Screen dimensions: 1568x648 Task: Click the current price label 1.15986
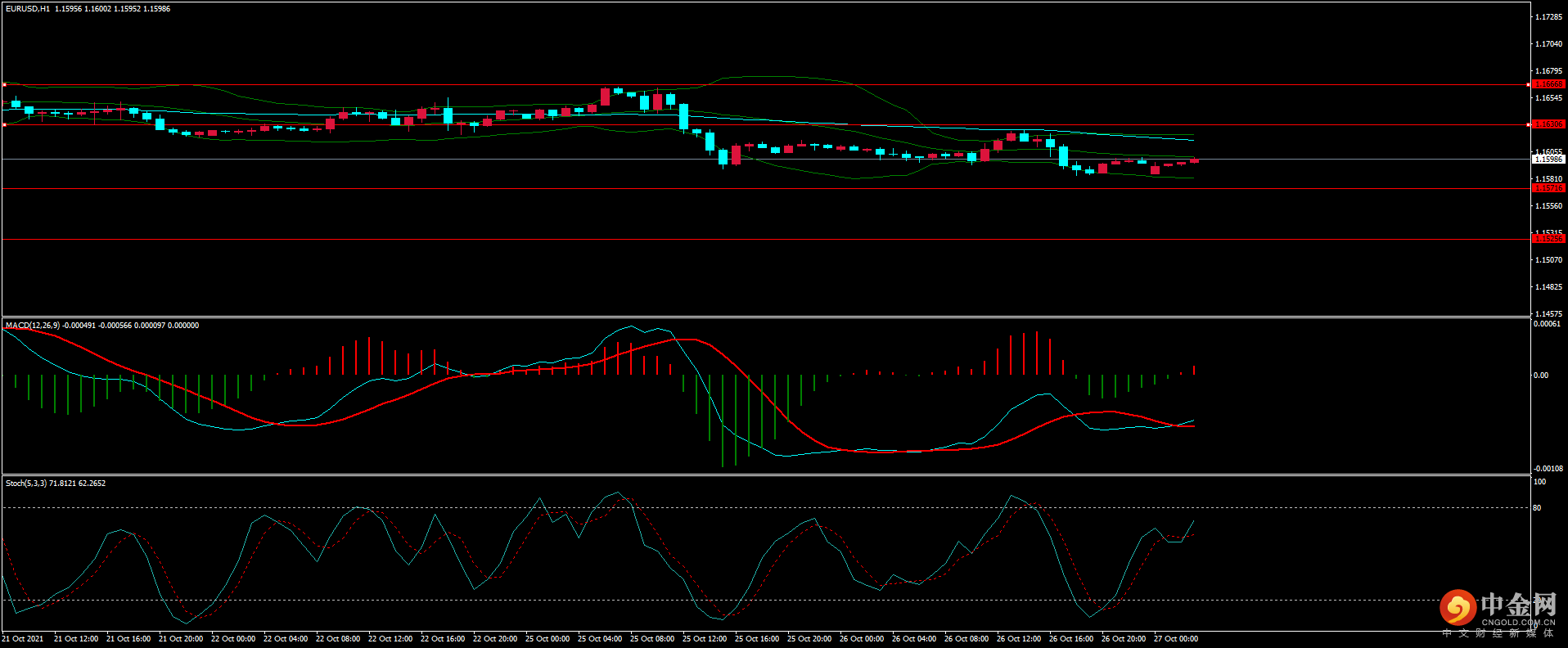pyautogui.click(x=1548, y=160)
